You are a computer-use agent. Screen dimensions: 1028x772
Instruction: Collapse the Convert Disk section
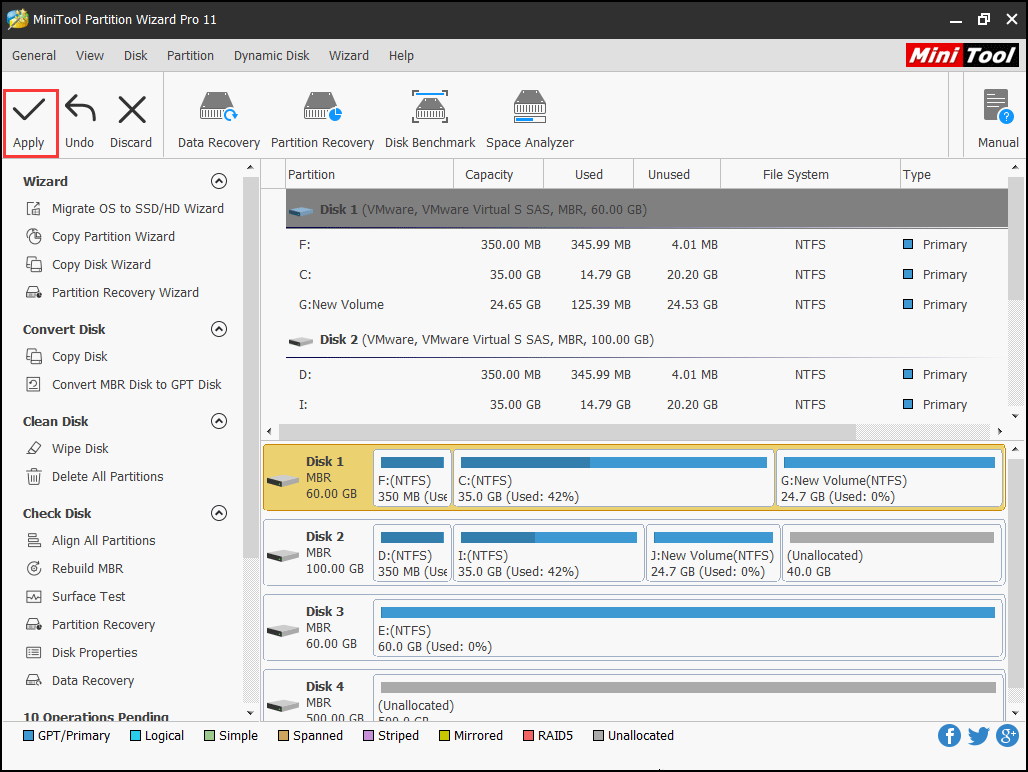pos(219,329)
